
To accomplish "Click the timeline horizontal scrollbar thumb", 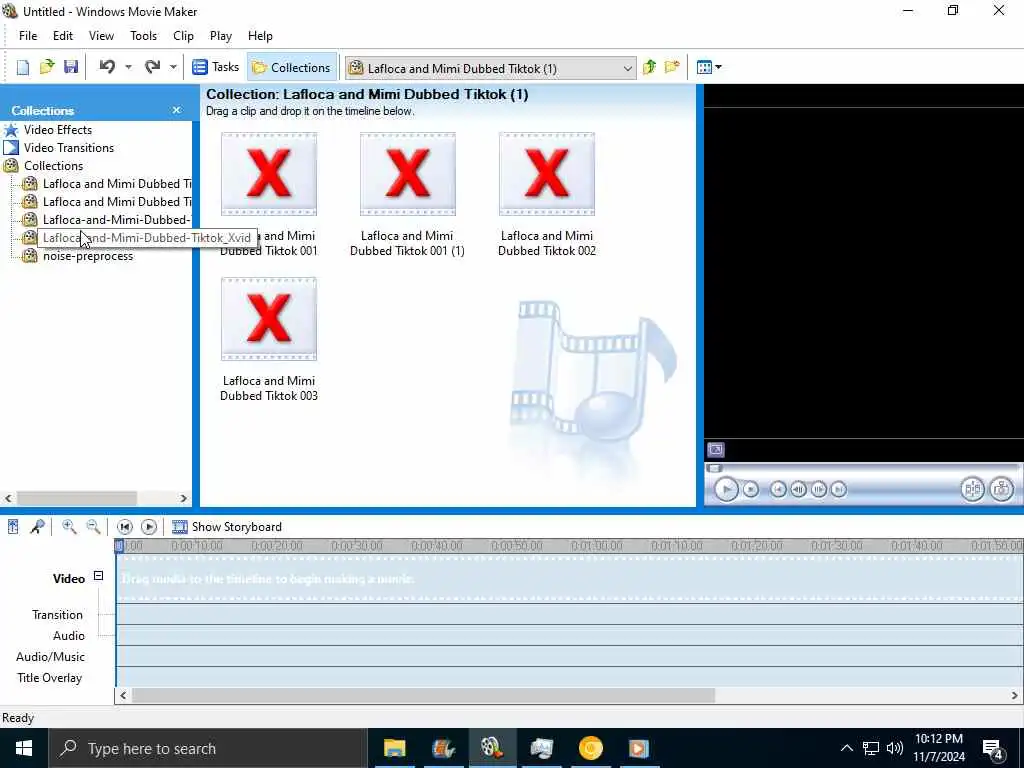I will point(423,696).
